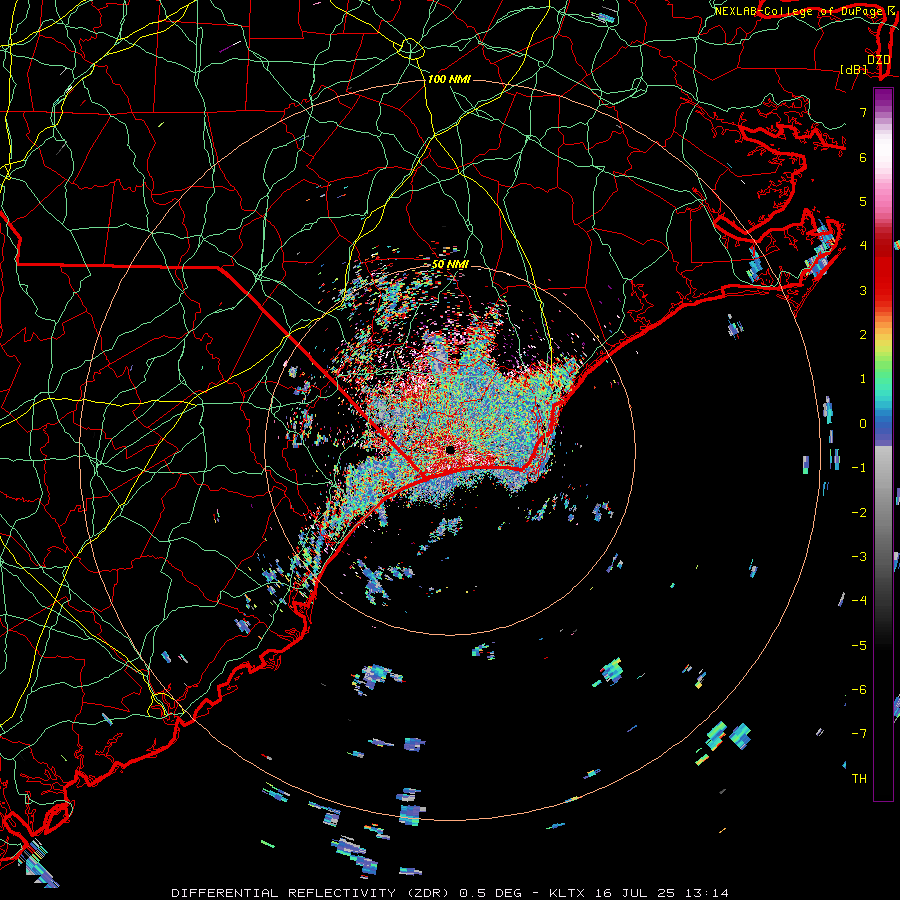Click the black KLTX radar site dot

450,449
